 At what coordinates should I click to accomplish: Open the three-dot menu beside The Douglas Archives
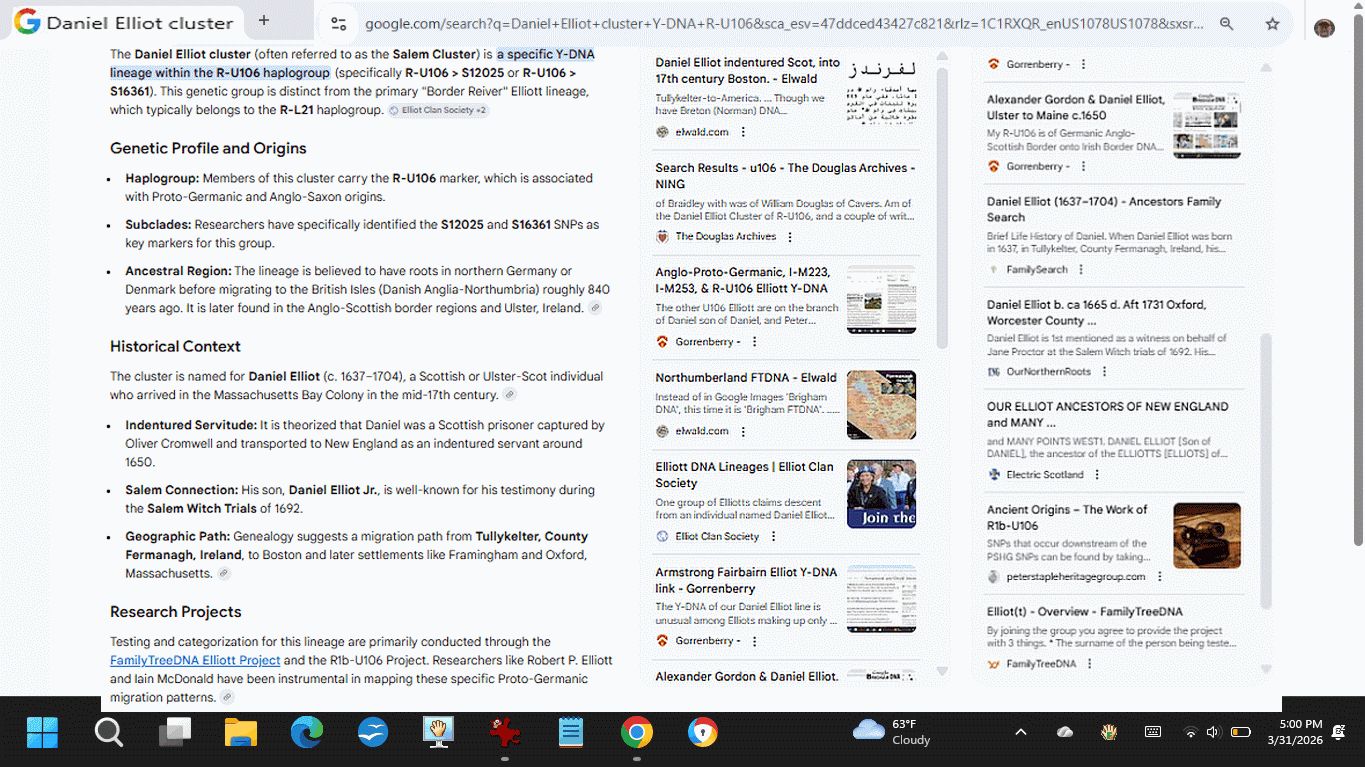point(790,237)
